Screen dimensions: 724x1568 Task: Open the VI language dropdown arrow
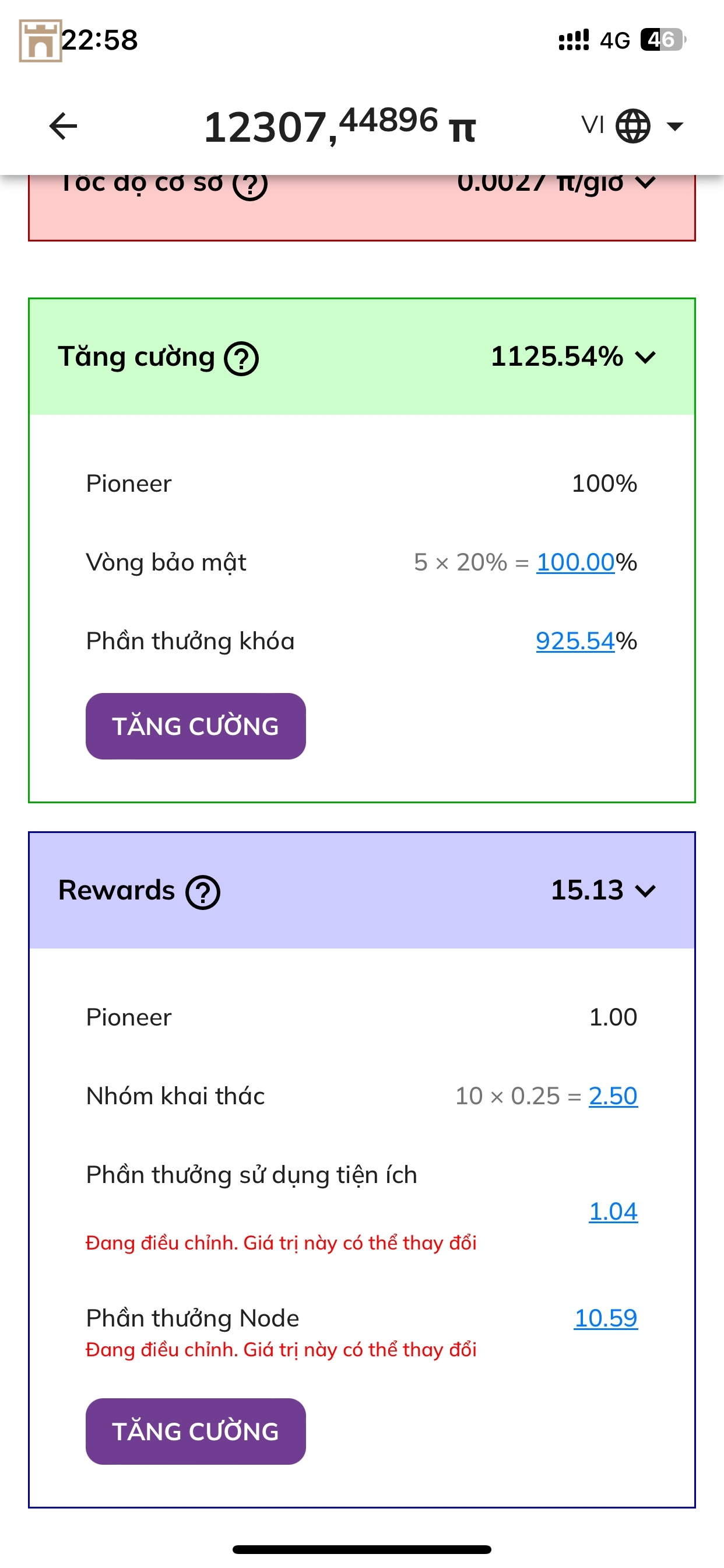point(674,127)
